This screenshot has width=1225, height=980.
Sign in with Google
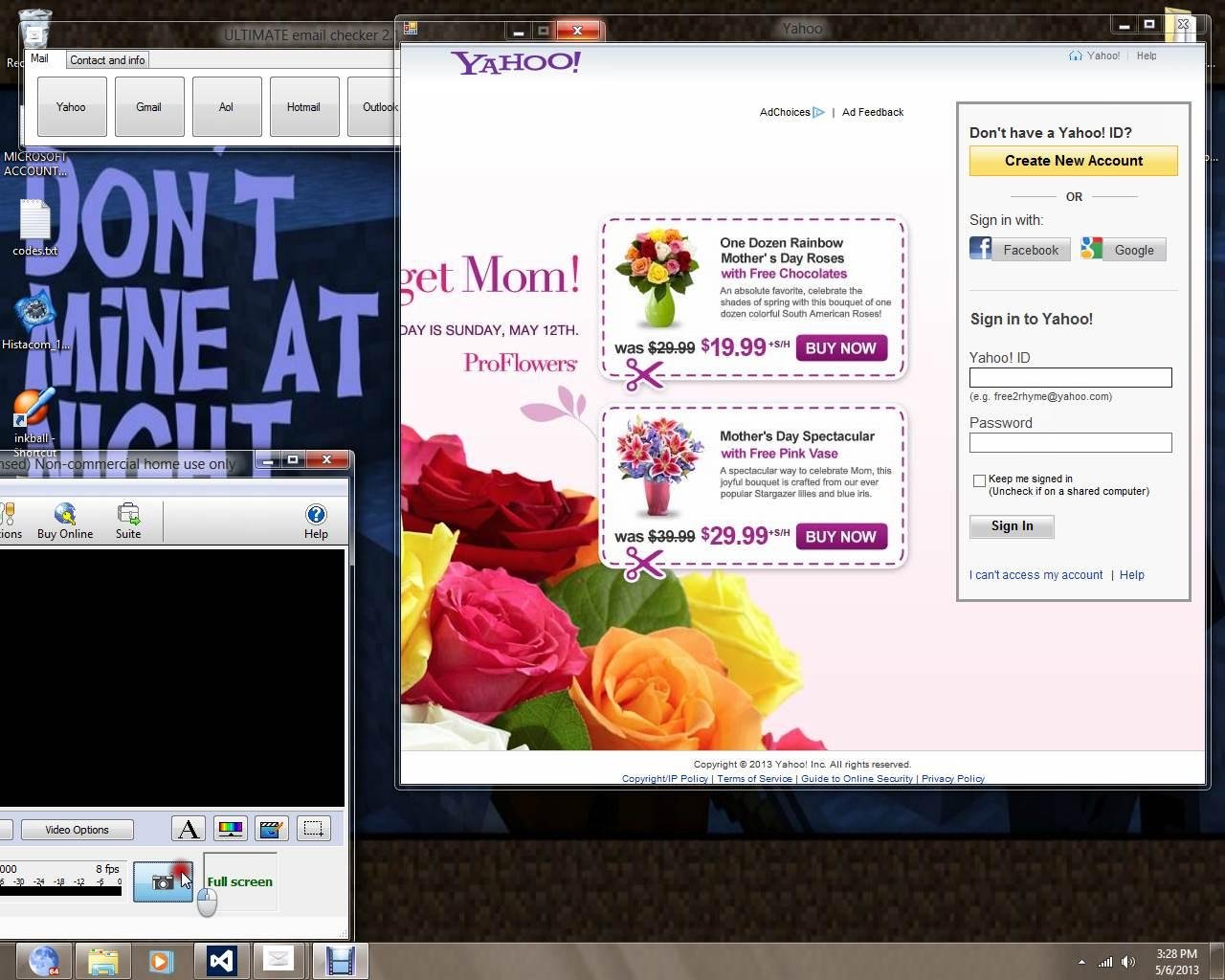point(1124,250)
